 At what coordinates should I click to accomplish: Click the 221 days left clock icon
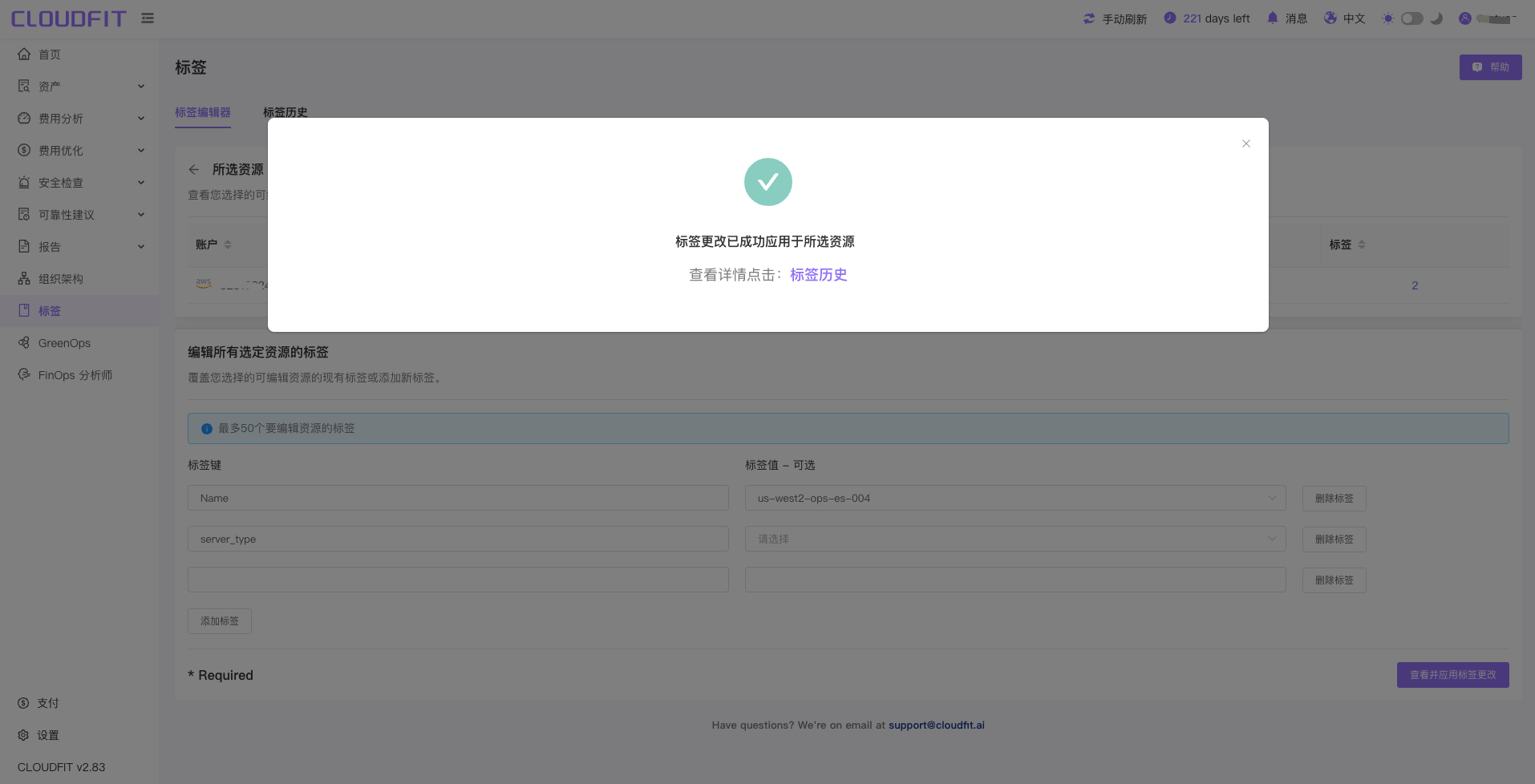1170,18
